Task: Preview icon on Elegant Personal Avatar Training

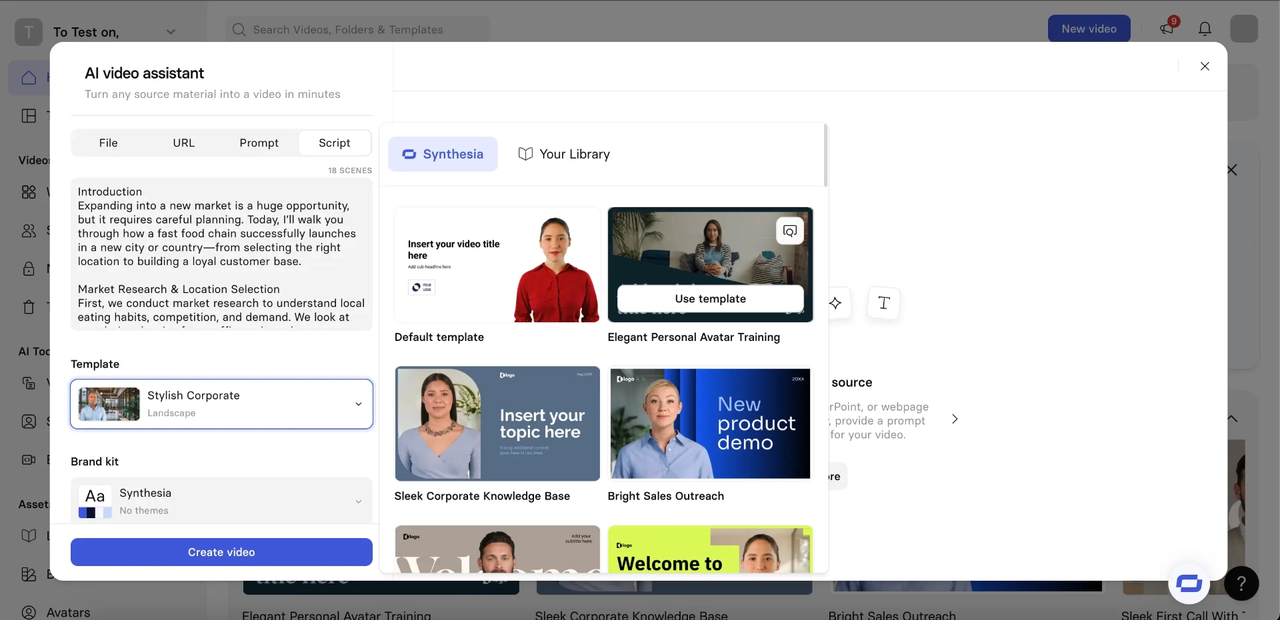Action: tap(790, 231)
